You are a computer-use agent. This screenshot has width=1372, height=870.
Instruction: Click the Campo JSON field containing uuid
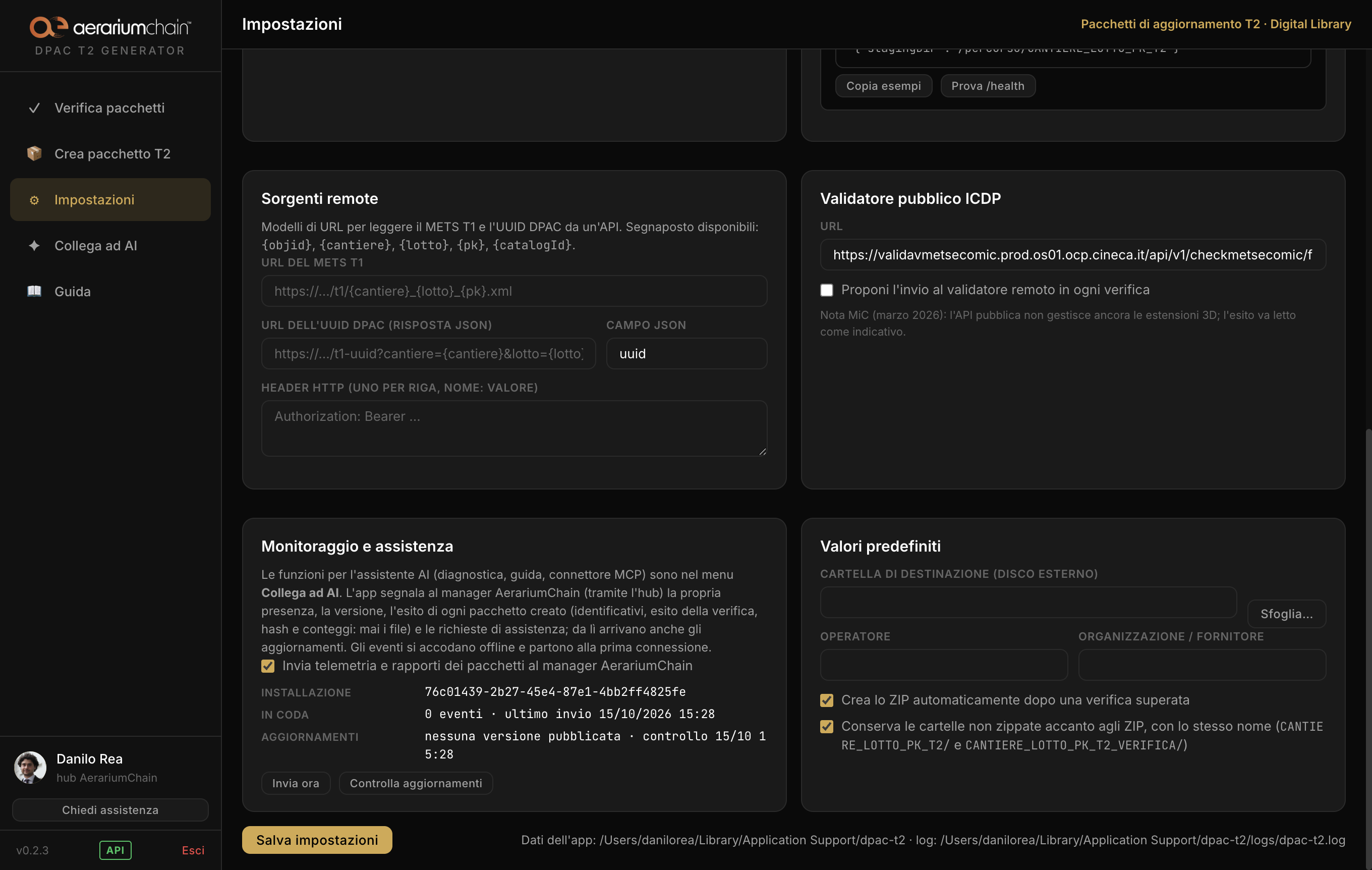[x=686, y=353]
